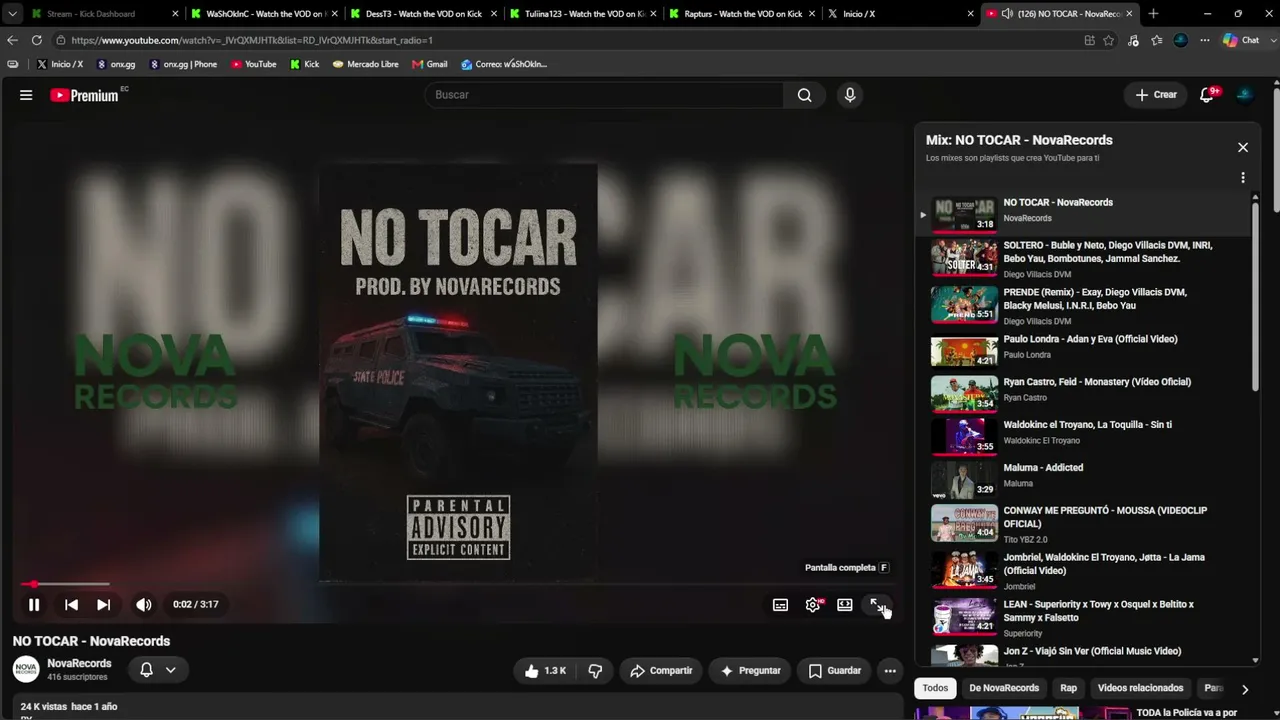Select the De NovaRecords filter chip
The width and height of the screenshot is (1280, 720).
coord(1004,688)
